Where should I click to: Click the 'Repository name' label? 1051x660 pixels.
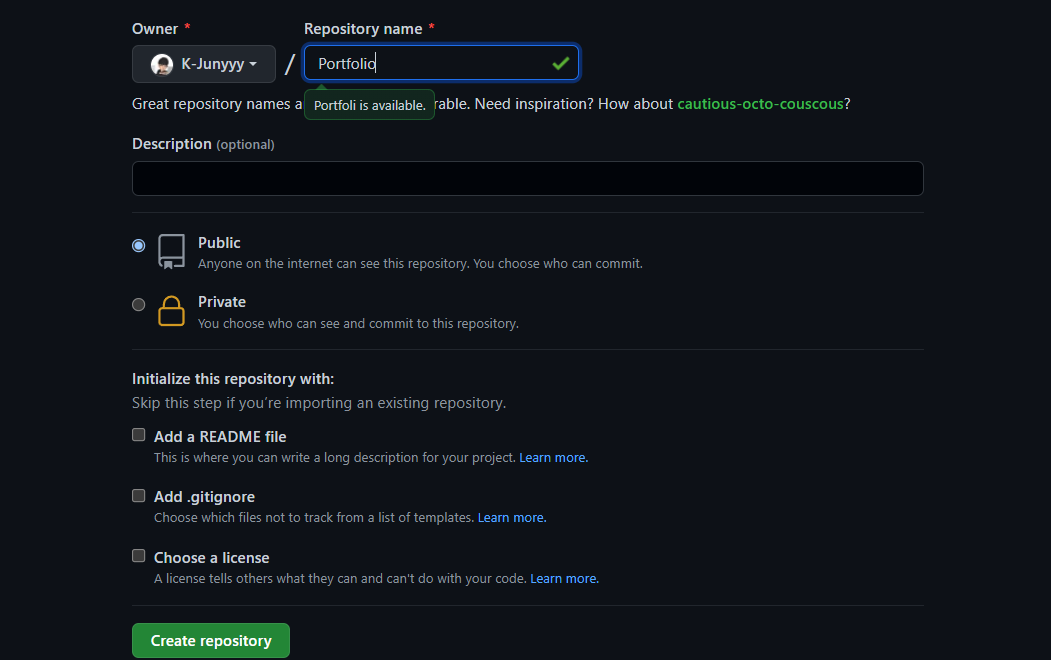(363, 29)
